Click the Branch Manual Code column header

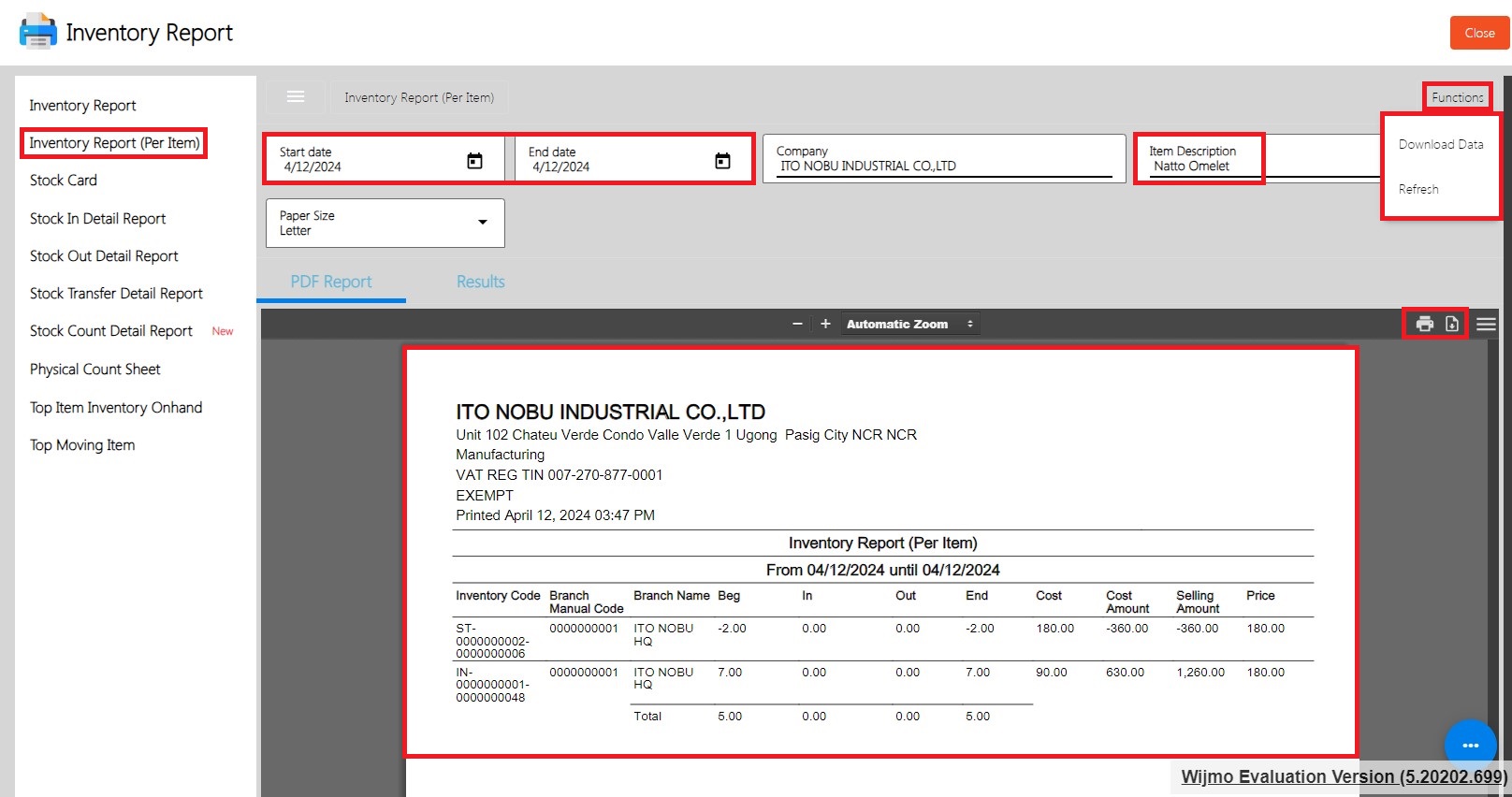pyautogui.click(x=586, y=602)
